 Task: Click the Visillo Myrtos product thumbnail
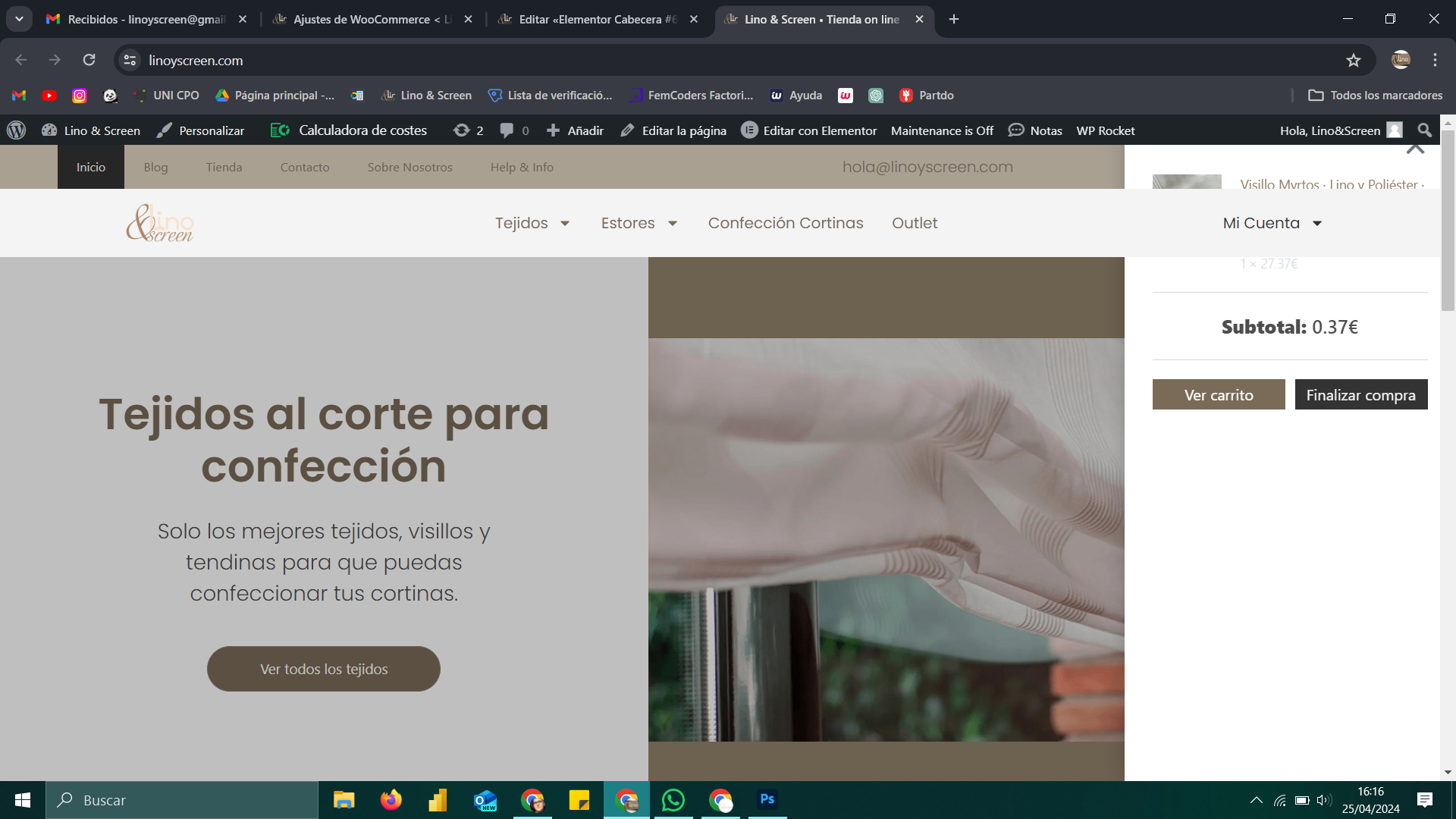[1187, 182]
